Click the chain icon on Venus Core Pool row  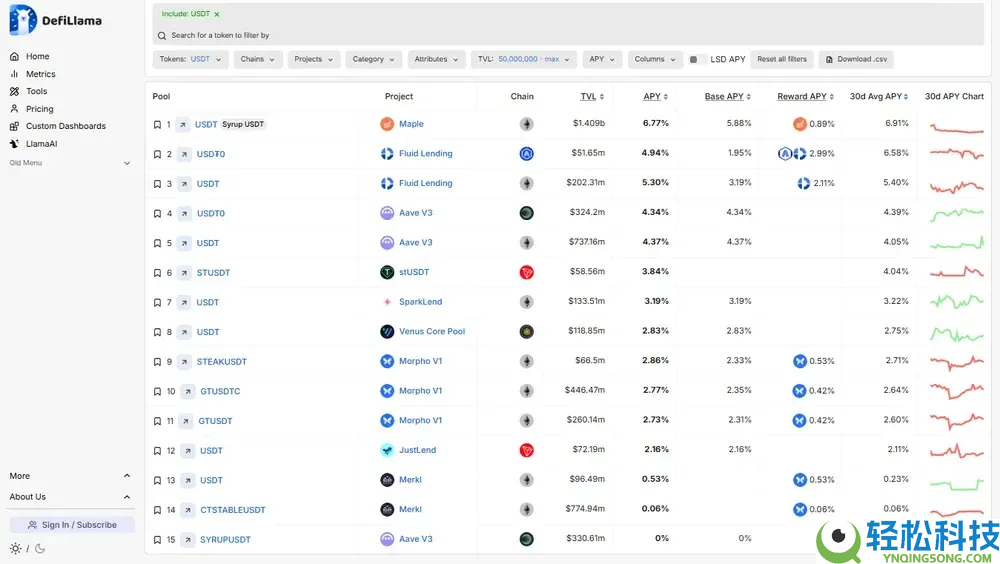pyautogui.click(x=526, y=332)
